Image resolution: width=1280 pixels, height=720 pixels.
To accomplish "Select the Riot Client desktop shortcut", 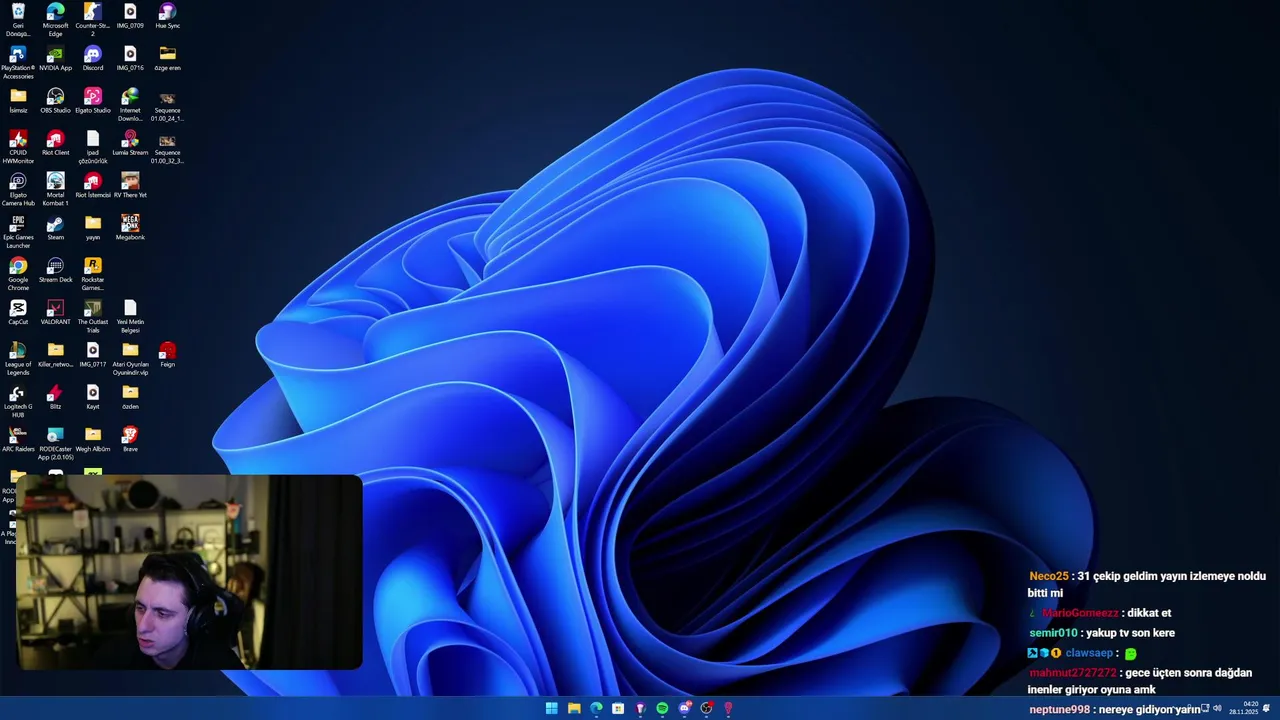I will tap(55, 143).
